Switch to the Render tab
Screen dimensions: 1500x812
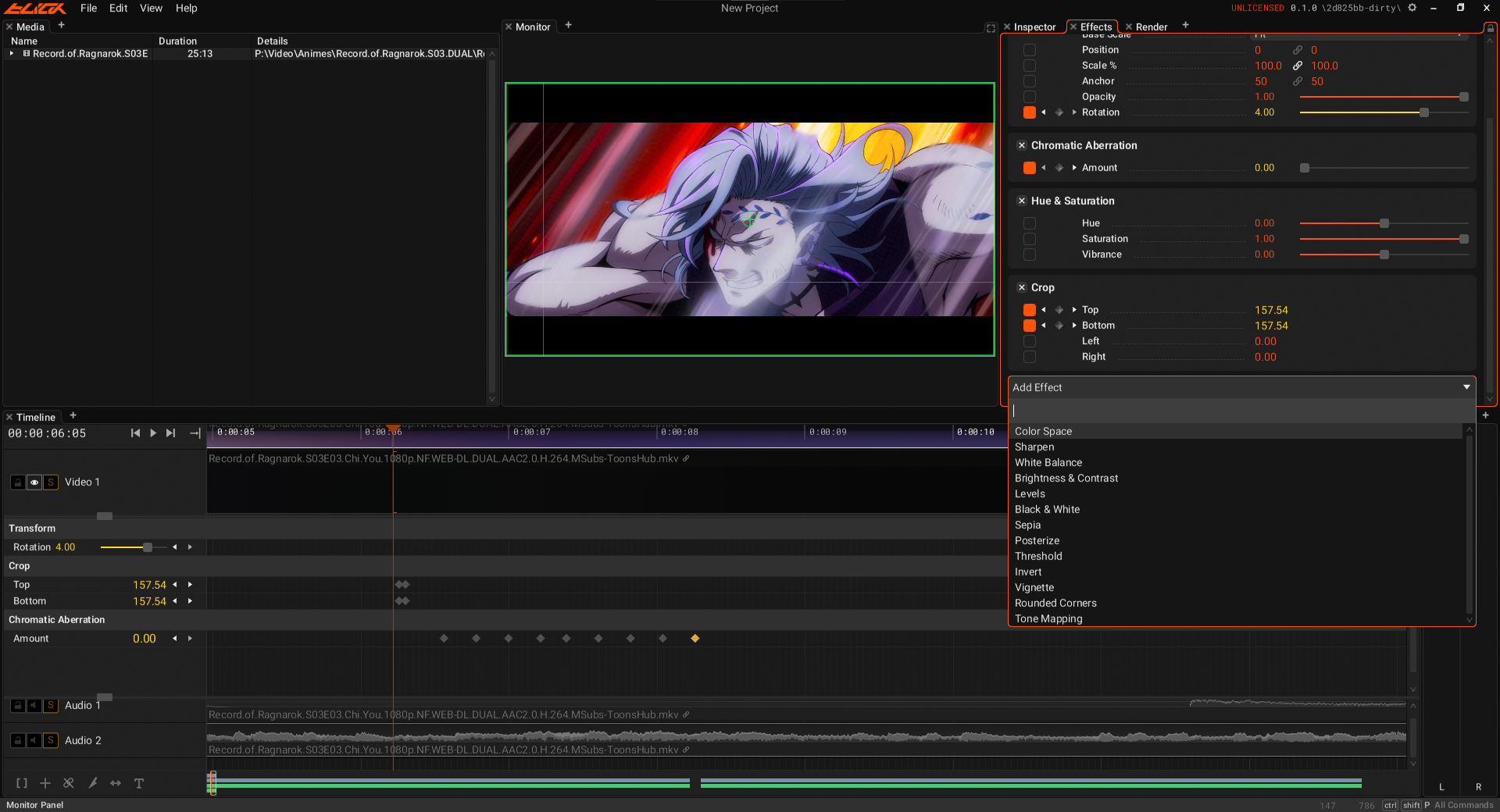pyautogui.click(x=1152, y=27)
